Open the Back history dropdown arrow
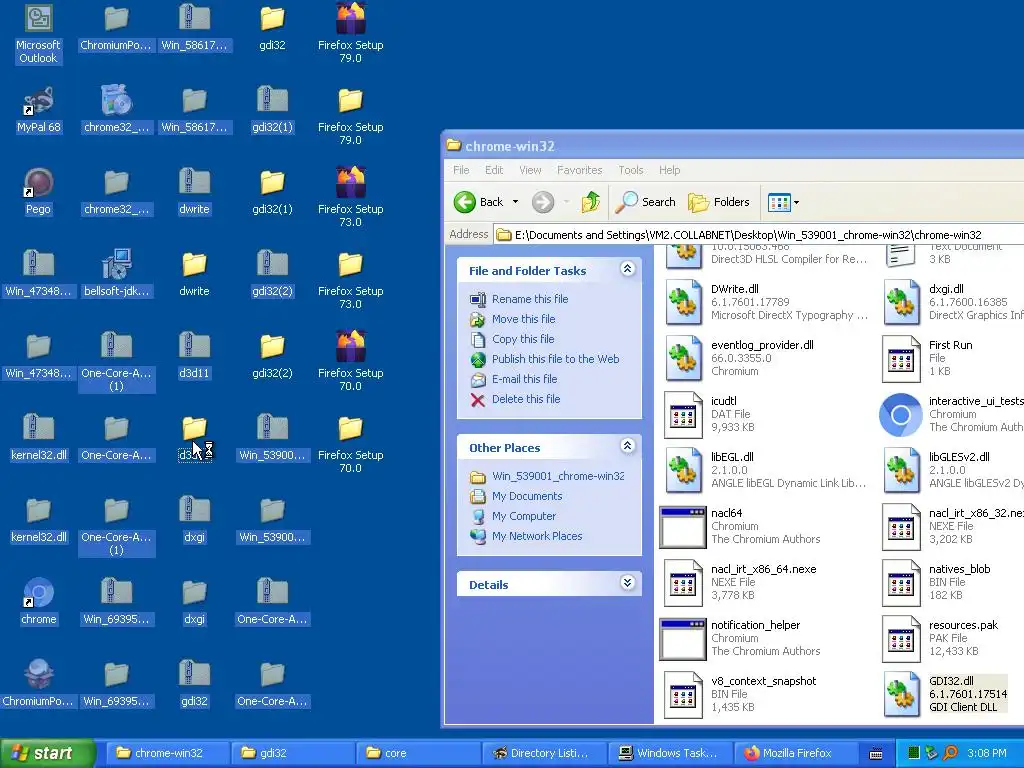 (x=515, y=202)
